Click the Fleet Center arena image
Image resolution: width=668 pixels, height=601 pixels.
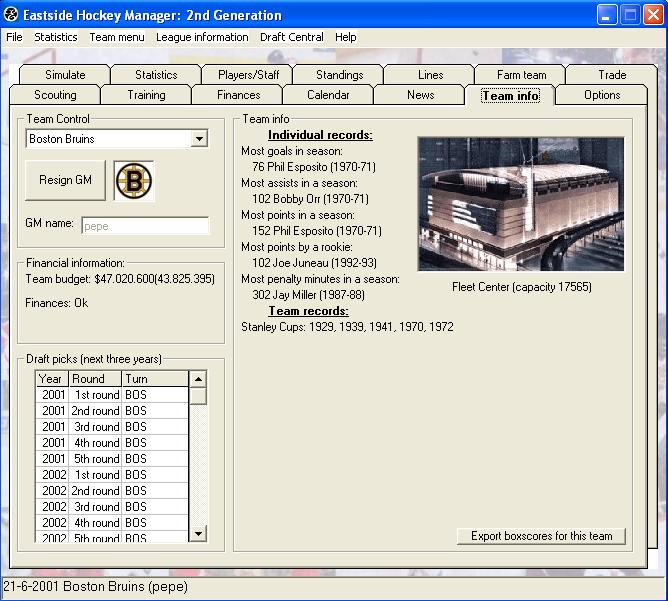click(x=521, y=204)
